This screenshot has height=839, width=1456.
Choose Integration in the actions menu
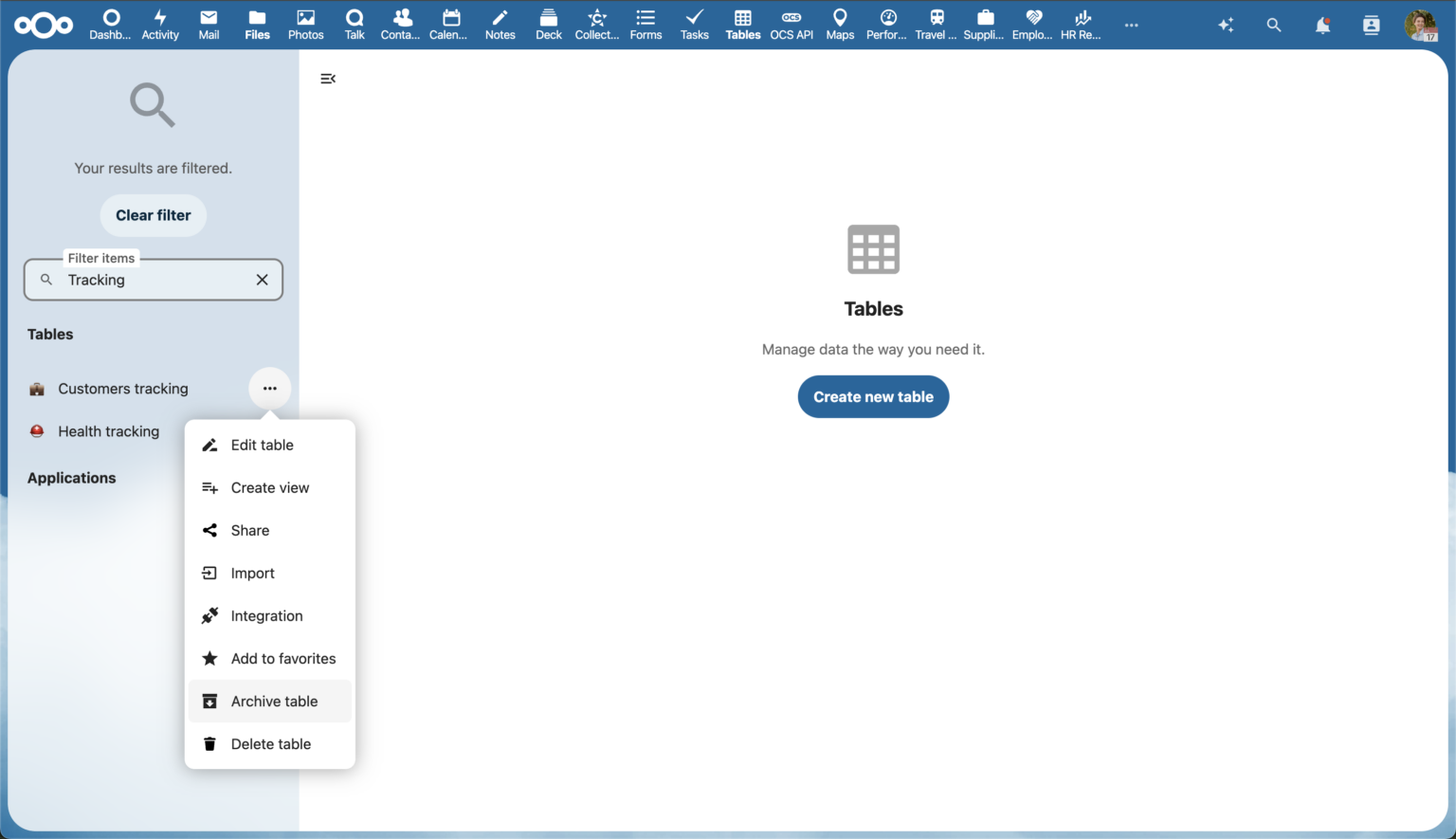[x=266, y=615]
